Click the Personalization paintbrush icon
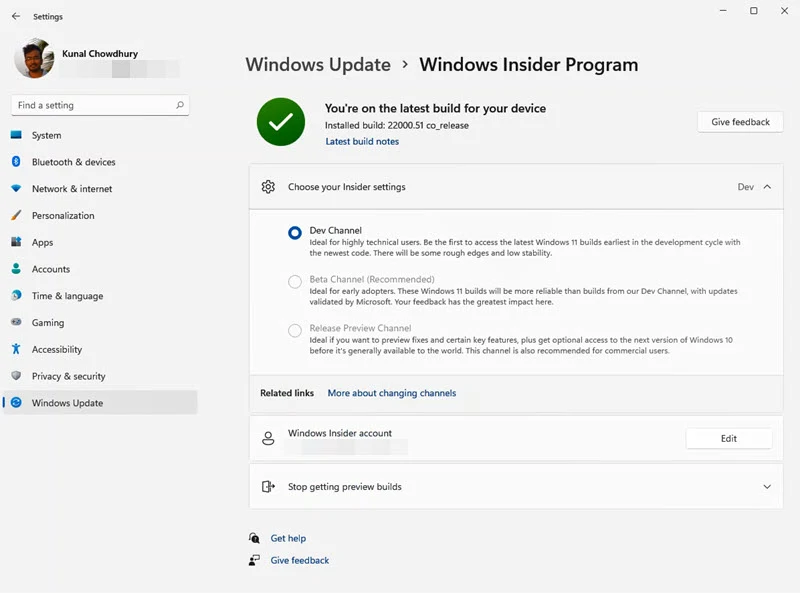 pos(16,215)
